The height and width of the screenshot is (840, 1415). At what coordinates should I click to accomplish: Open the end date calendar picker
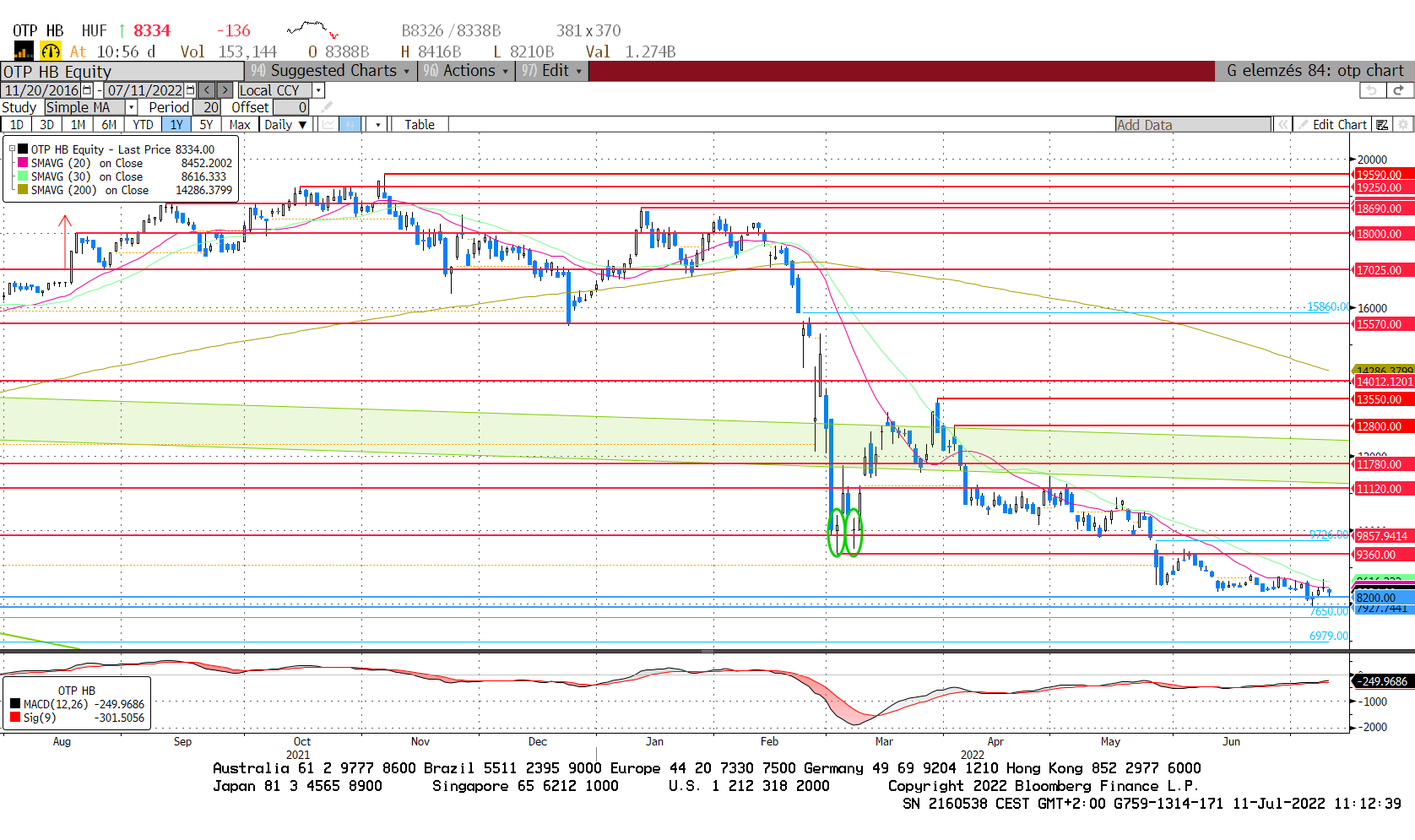(x=190, y=90)
